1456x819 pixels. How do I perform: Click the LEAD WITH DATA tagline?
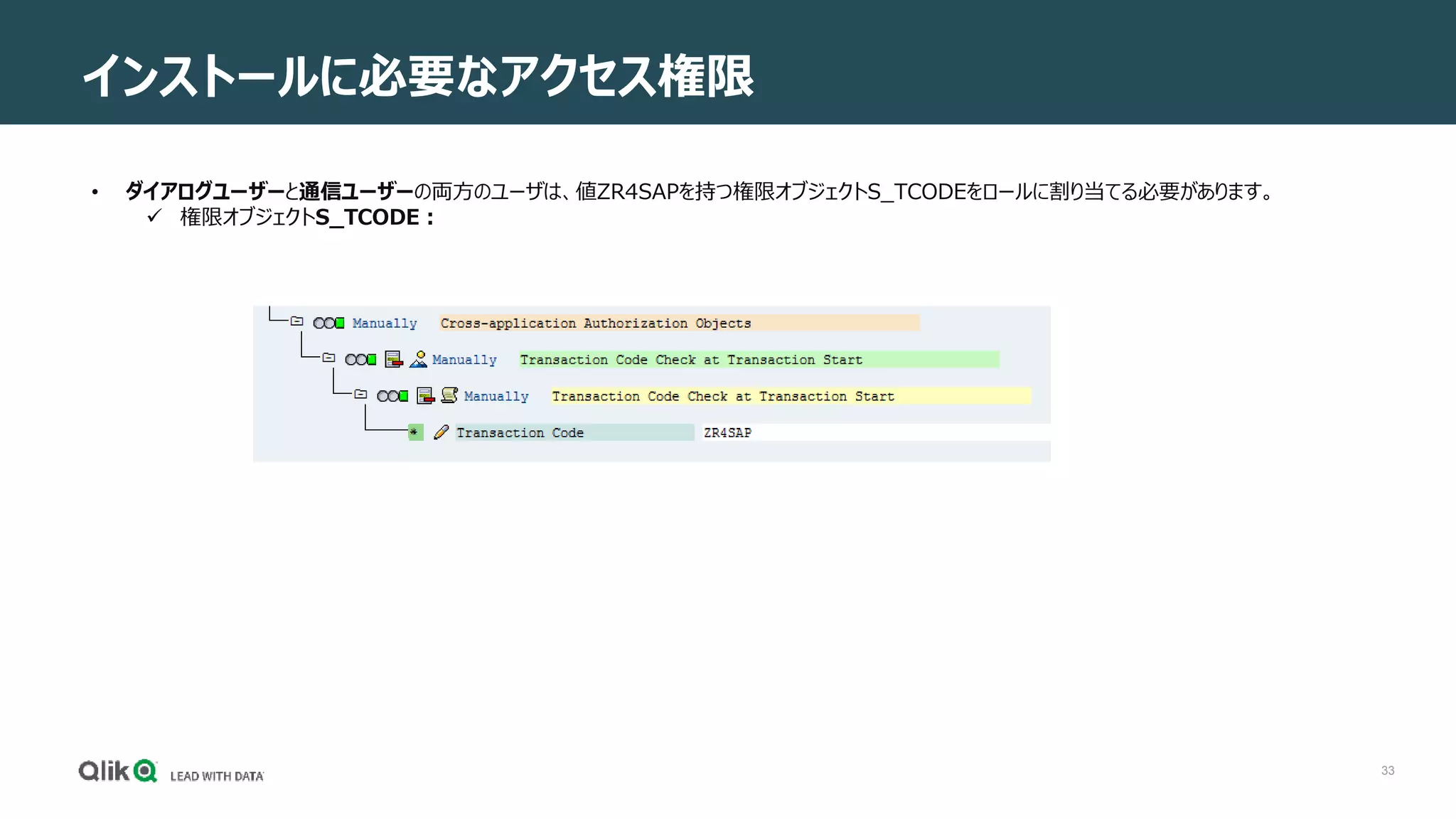(x=217, y=776)
